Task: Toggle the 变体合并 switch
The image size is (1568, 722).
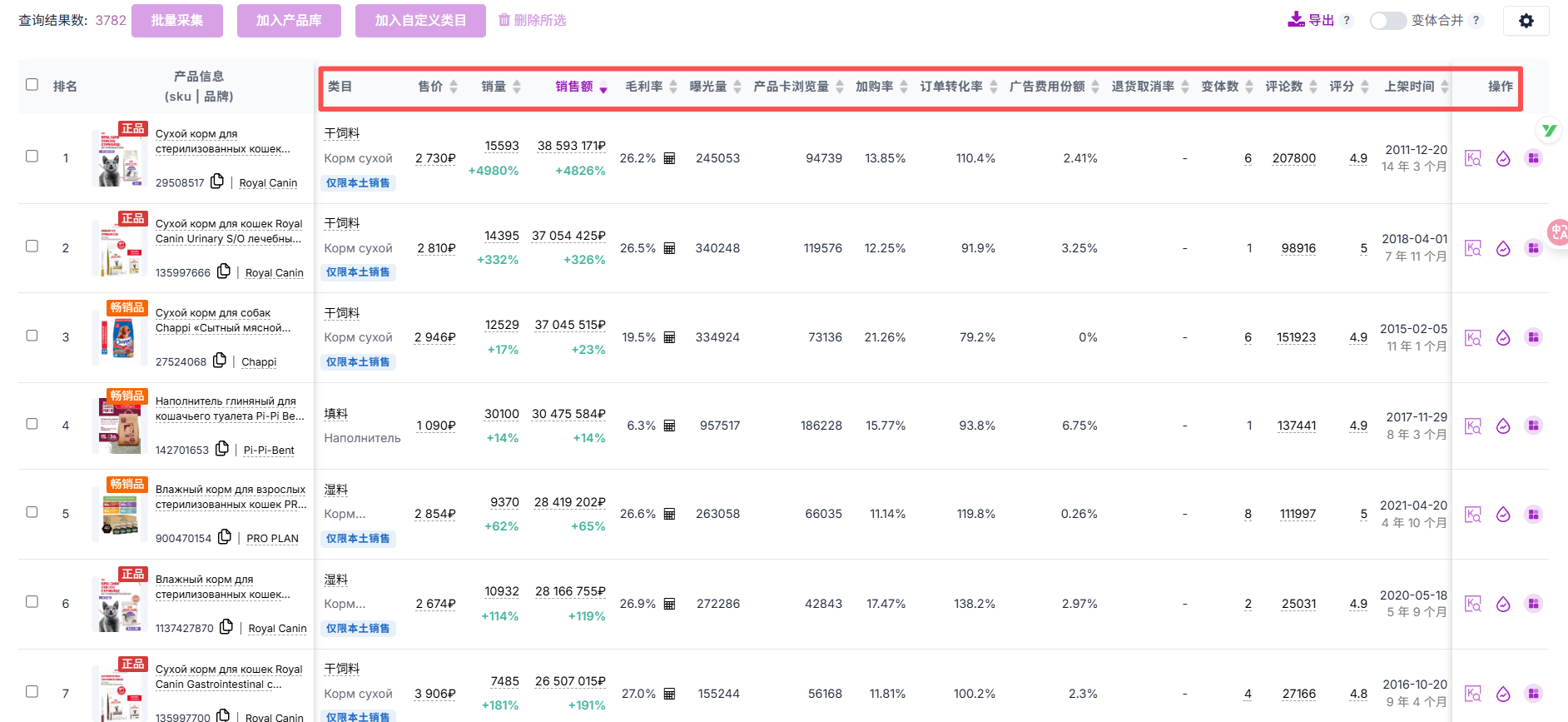Action: (1387, 21)
